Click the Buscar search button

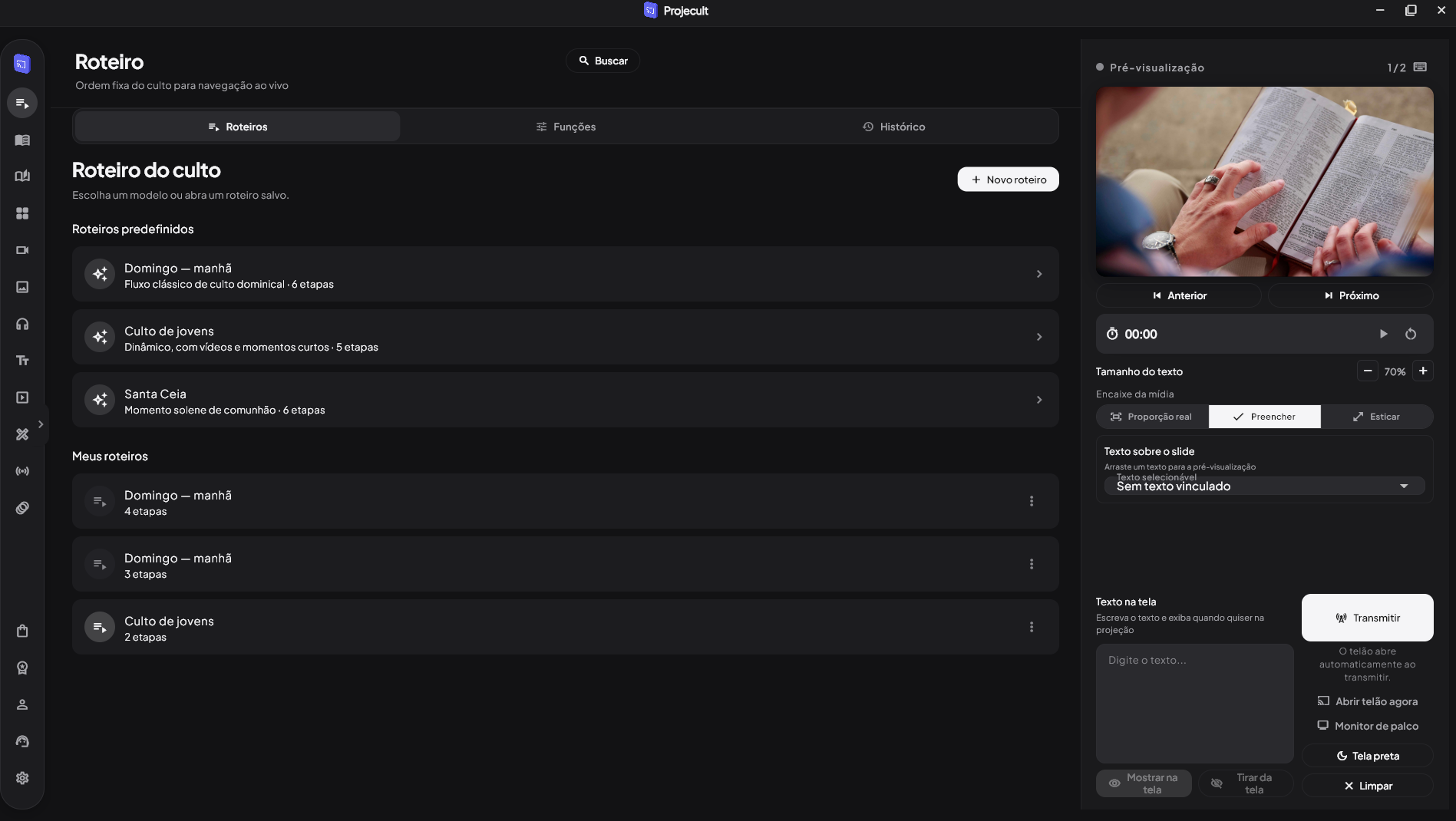[x=603, y=61]
